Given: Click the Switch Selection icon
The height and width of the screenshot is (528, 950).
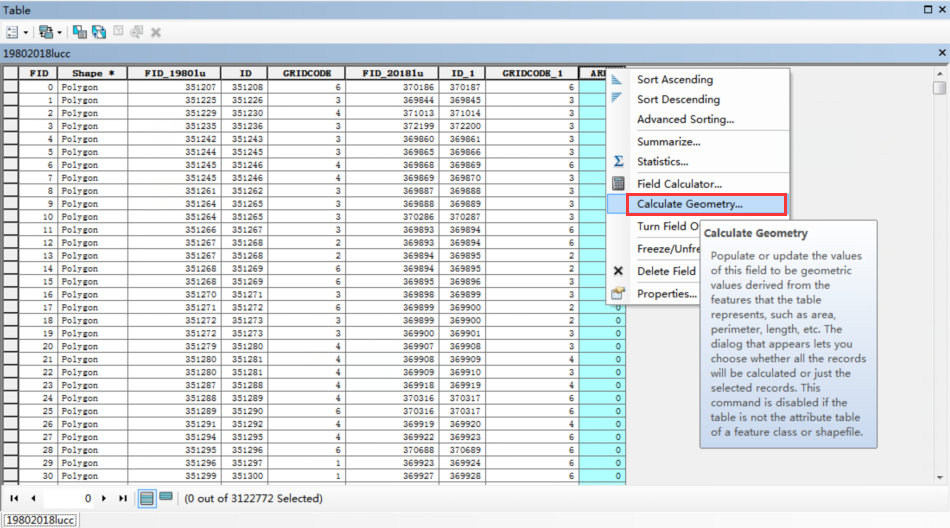Looking at the screenshot, I should pos(99,32).
